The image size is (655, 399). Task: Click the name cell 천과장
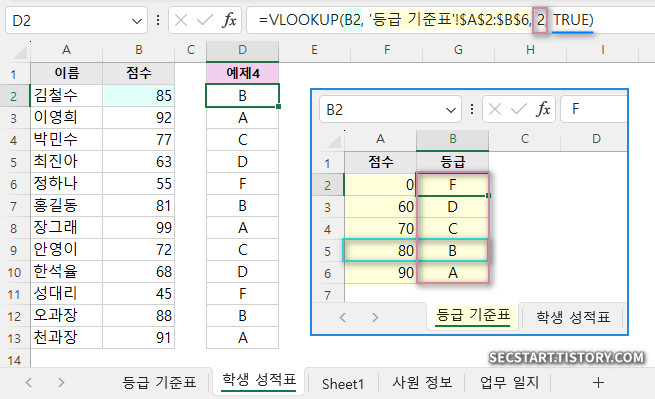[66, 338]
